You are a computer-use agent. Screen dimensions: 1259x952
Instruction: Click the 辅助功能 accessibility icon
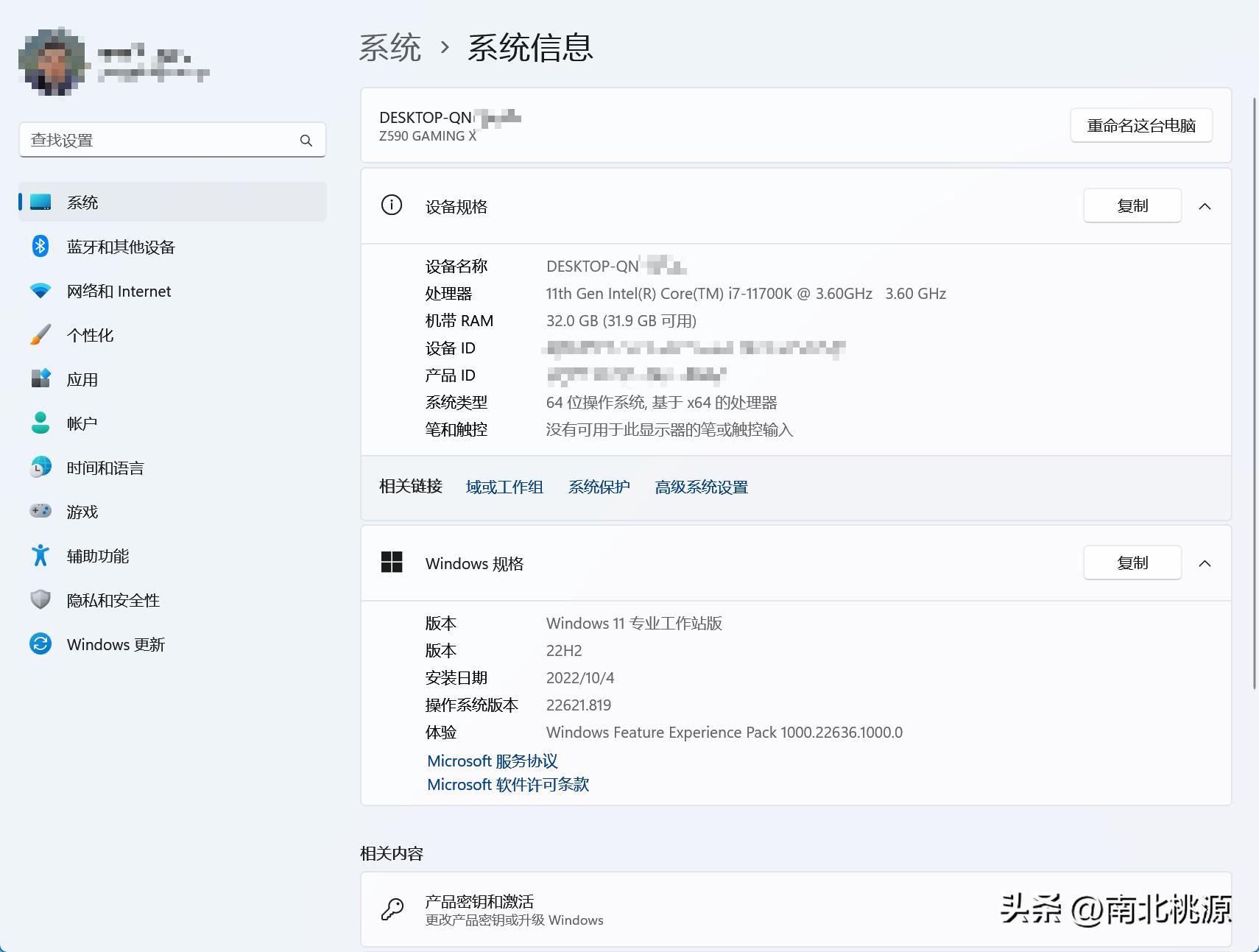pyautogui.click(x=40, y=556)
